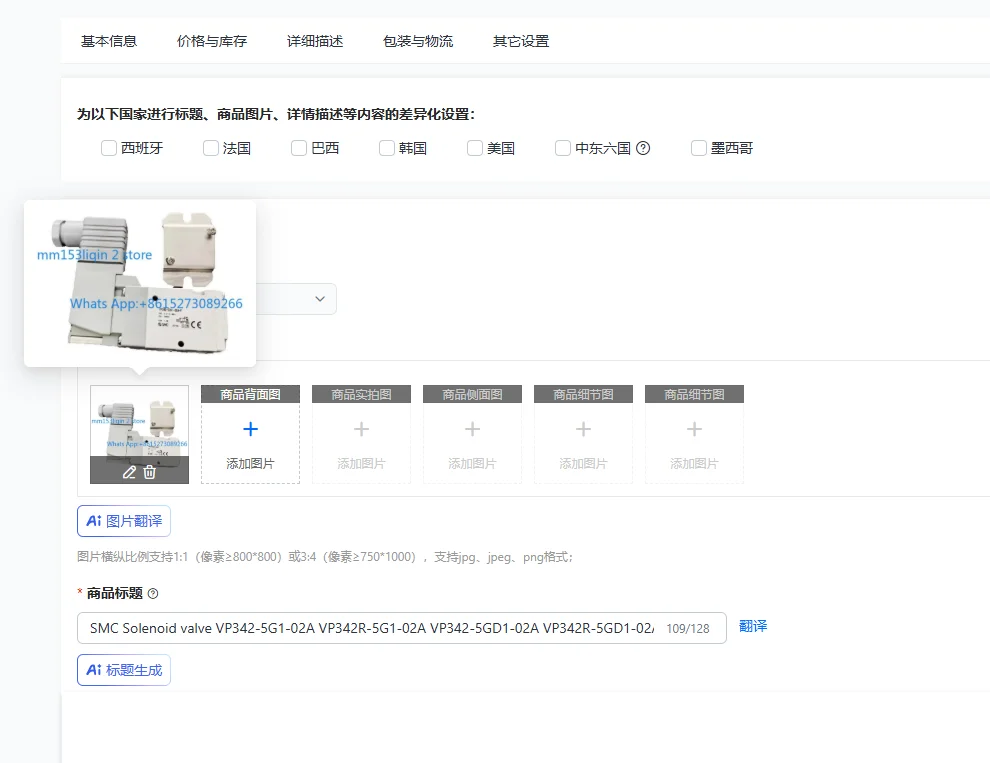
Task: Open the 基本信息 tab
Action: click(109, 41)
